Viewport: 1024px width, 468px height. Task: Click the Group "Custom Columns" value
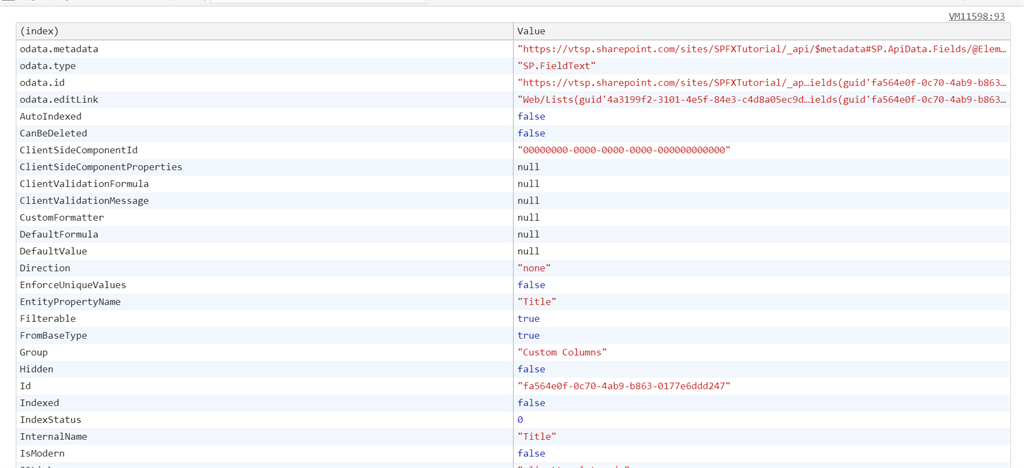562,352
